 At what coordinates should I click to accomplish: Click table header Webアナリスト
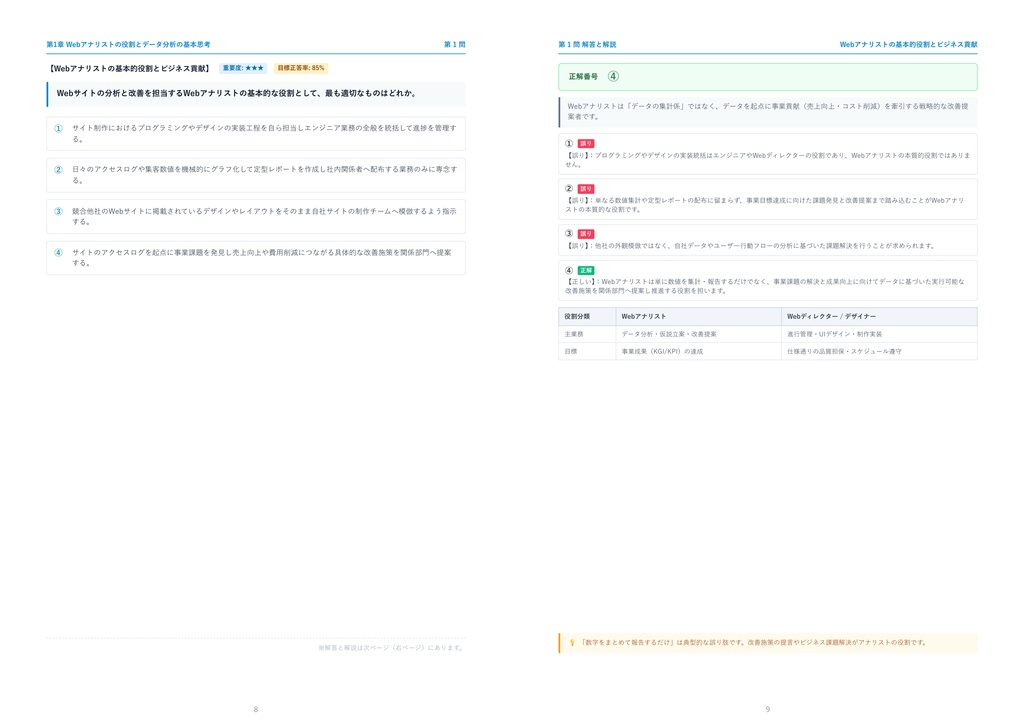tap(643, 317)
